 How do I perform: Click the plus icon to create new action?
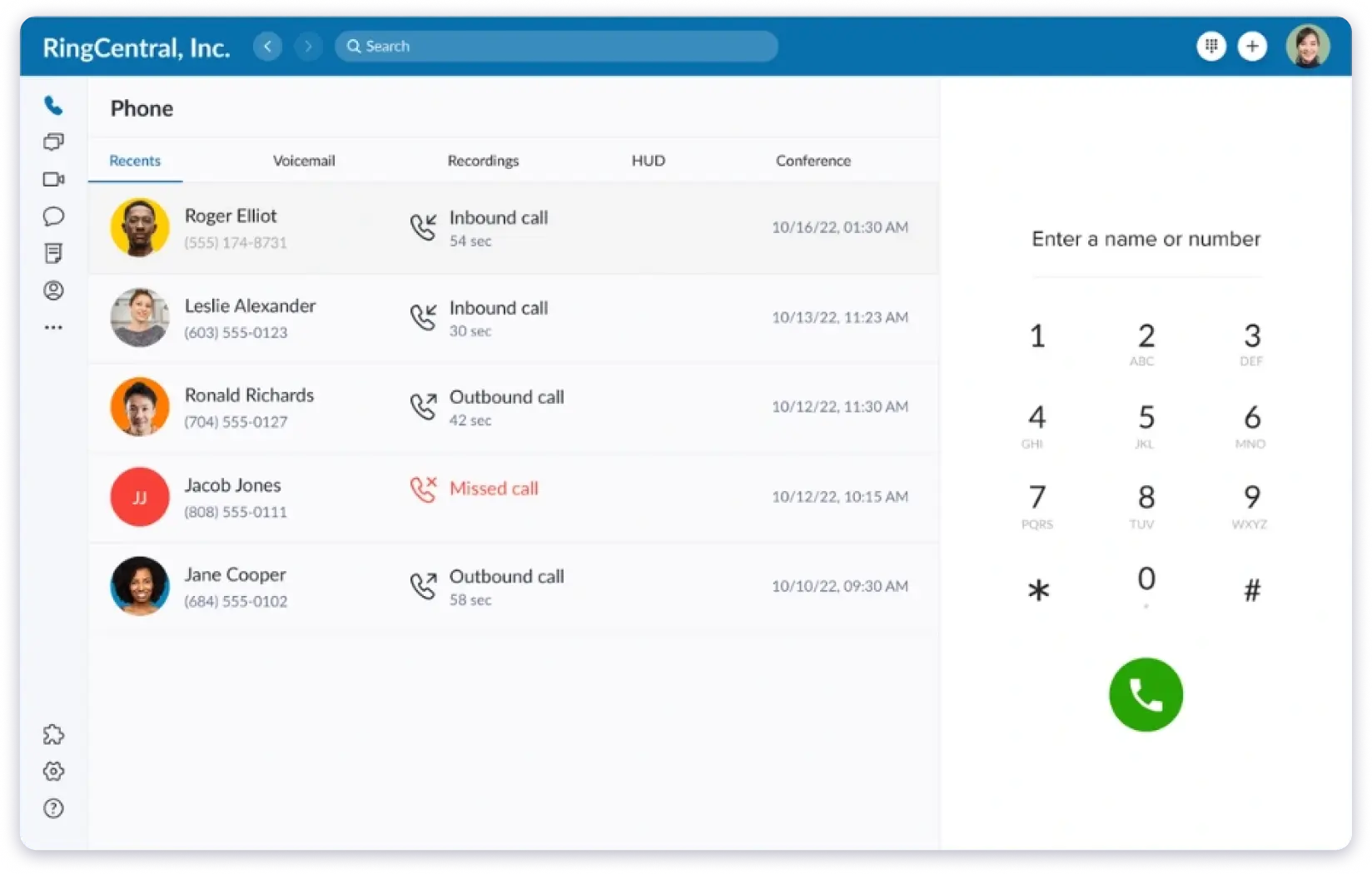click(x=1252, y=46)
